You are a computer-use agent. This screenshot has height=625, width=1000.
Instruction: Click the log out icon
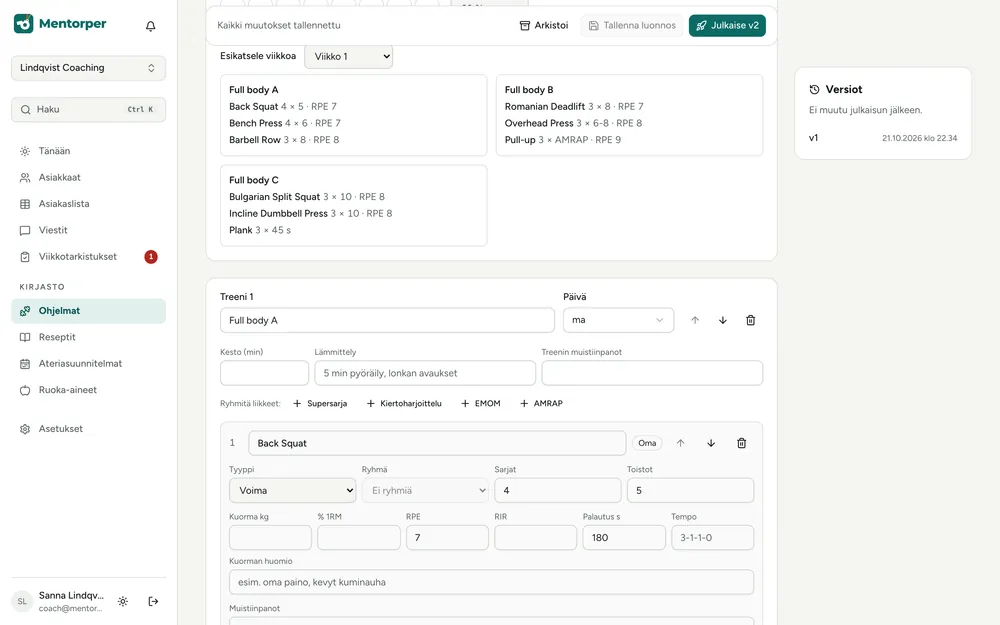153,601
